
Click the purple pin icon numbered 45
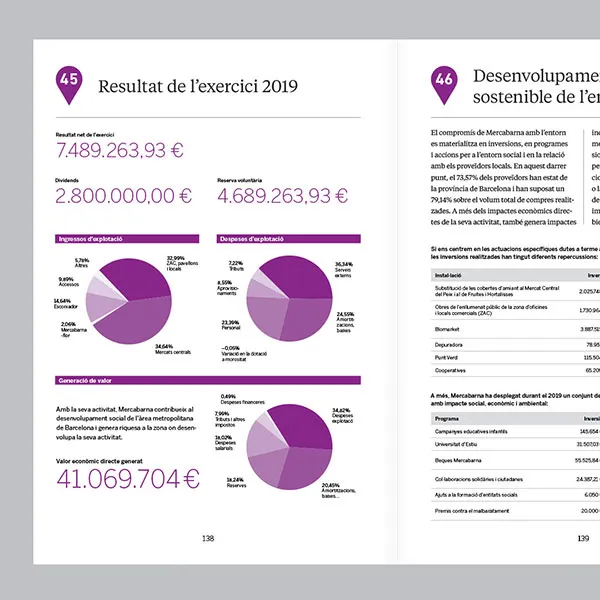click(x=69, y=85)
